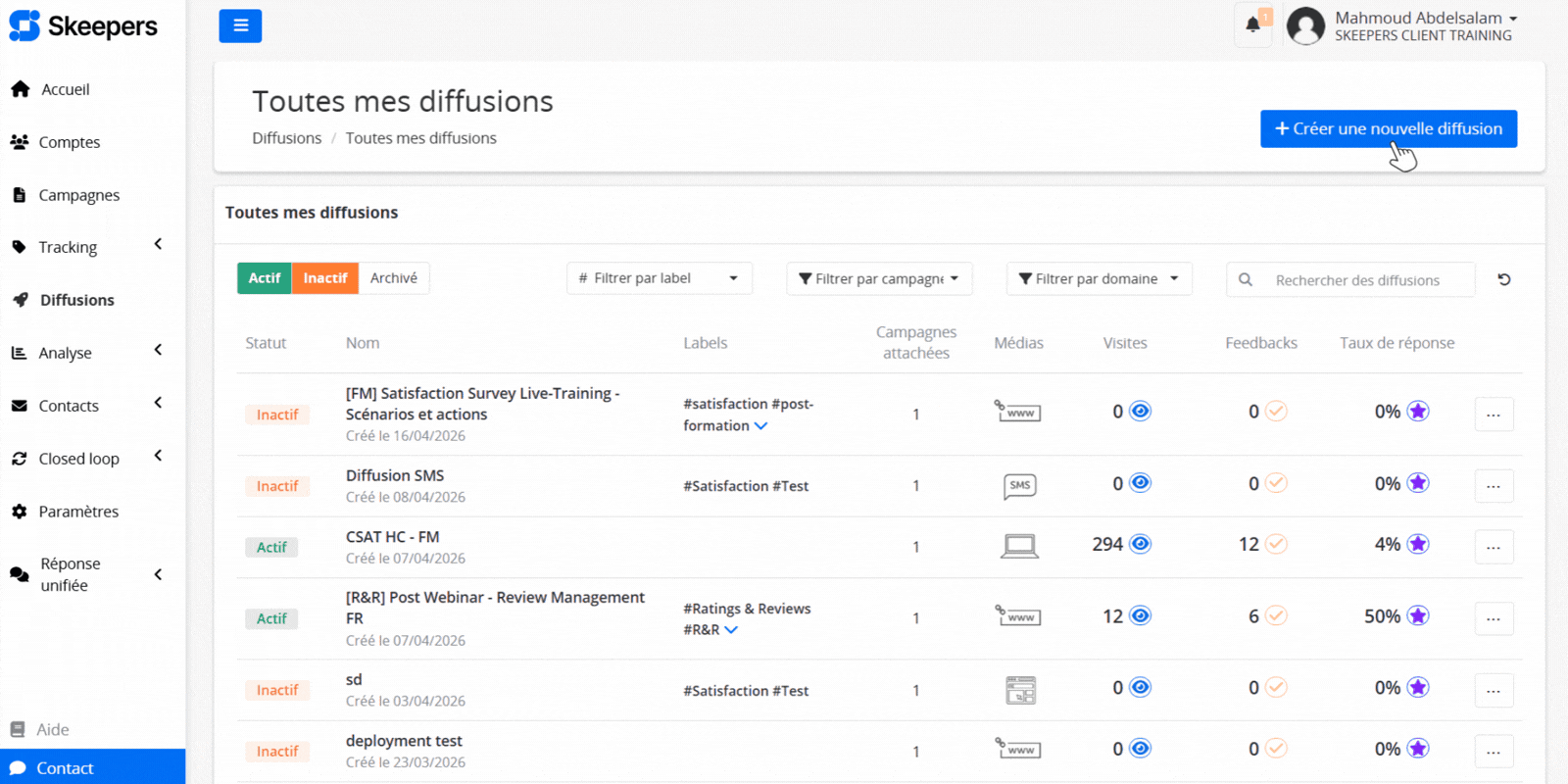This screenshot has width=1568, height=784.
Task: Open Campagnes in the sidebar
Action: [78, 195]
